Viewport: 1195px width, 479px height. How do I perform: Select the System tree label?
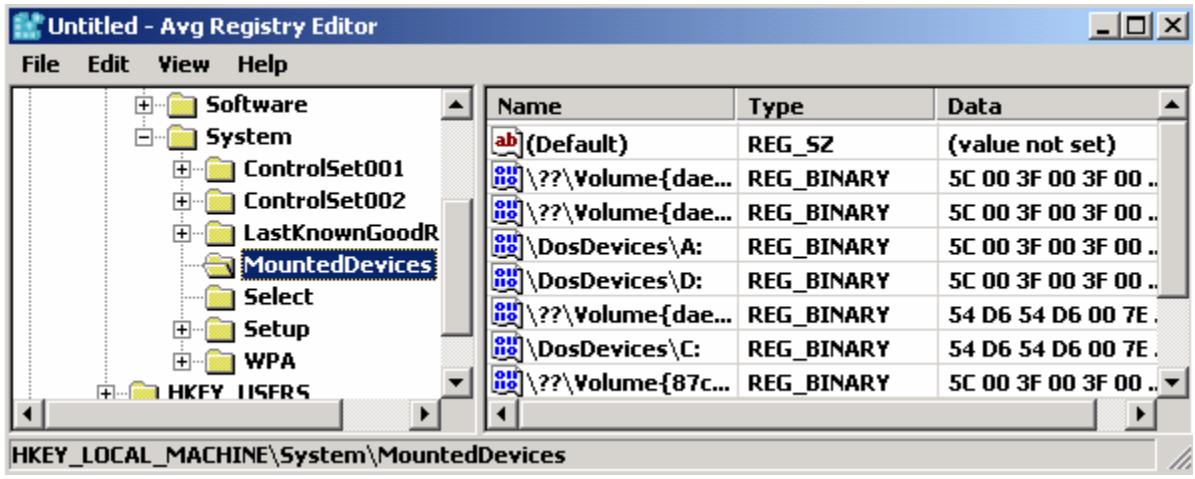[248, 137]
